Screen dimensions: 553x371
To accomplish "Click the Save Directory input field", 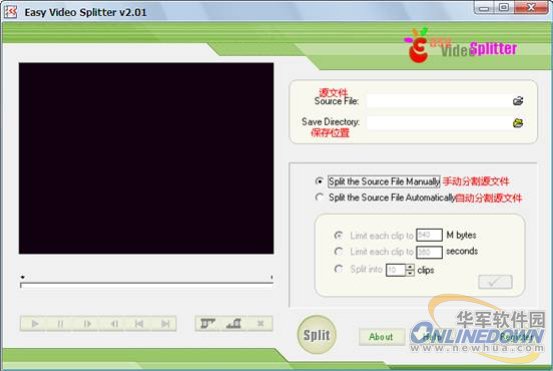I will pos(438,123).
